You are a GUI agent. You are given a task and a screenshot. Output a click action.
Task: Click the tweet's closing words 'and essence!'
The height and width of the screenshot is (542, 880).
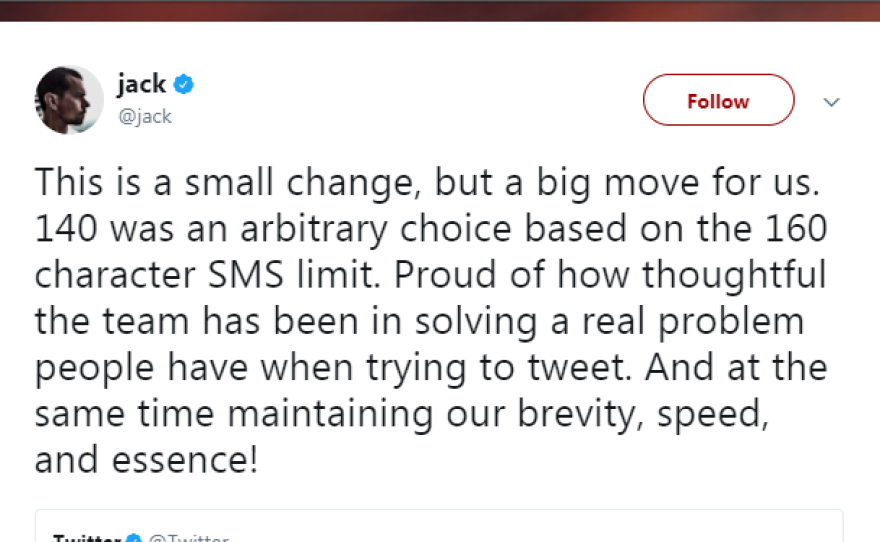tap(147, 460)
